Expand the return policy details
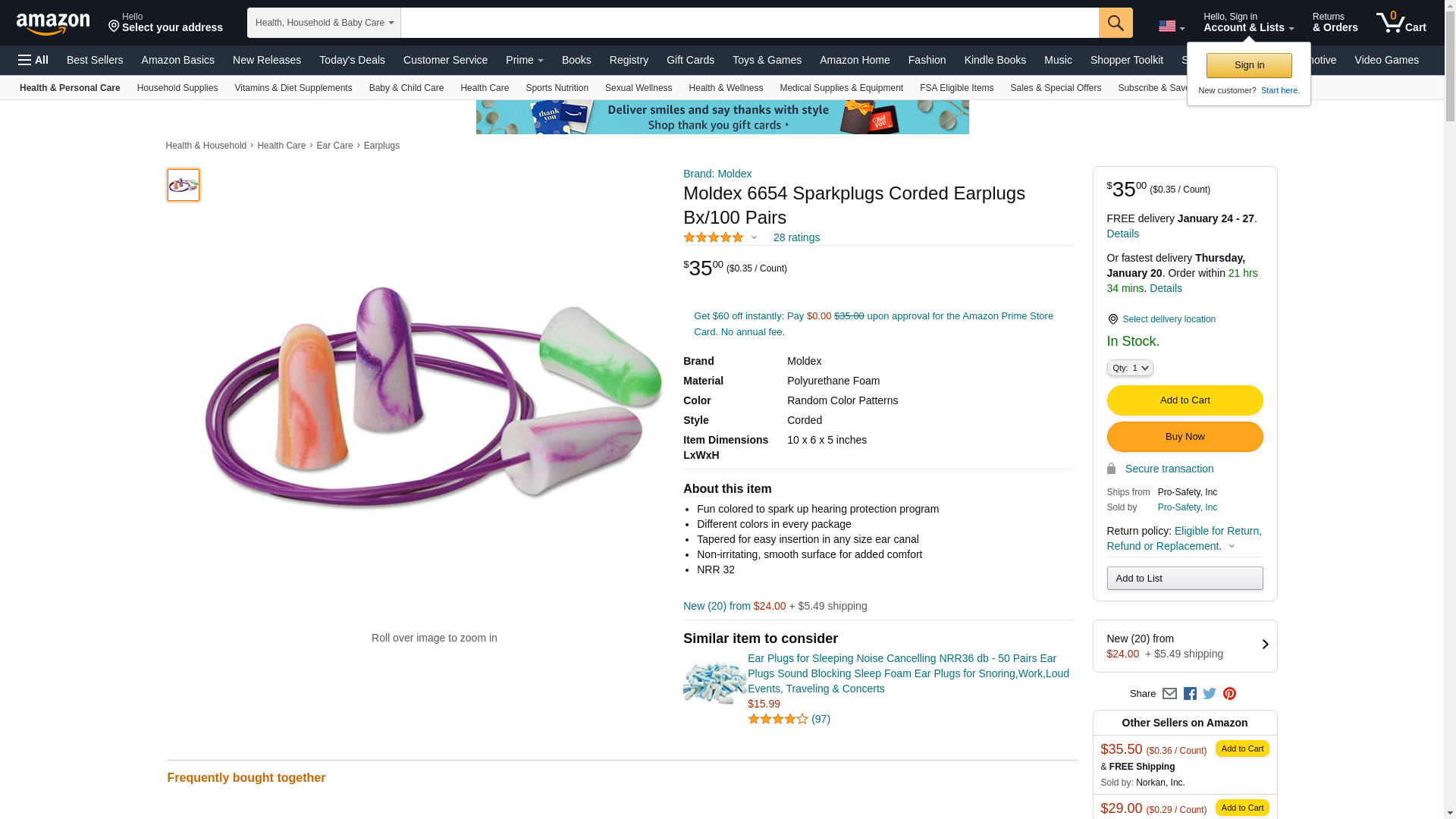The height and width of the screenshot is (819, 1456). (x=1232, y=546)
